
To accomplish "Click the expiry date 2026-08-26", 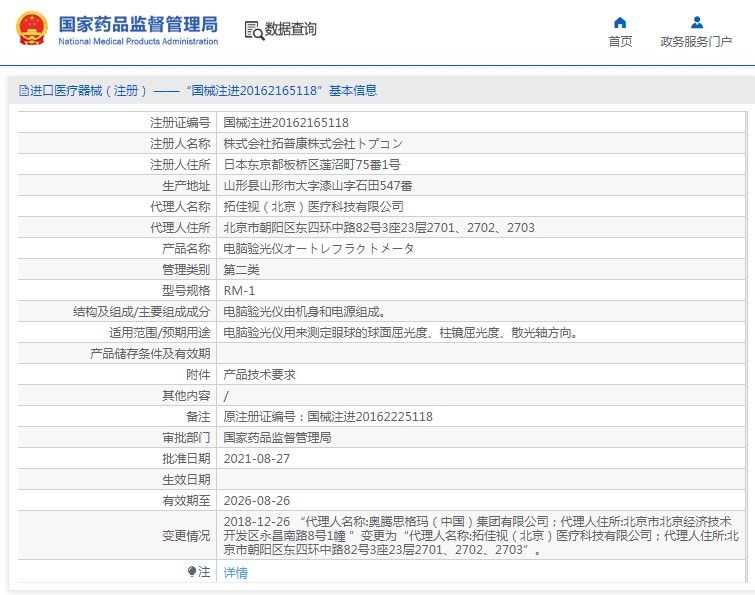I will pyautogui.click(x=256, y=500).
